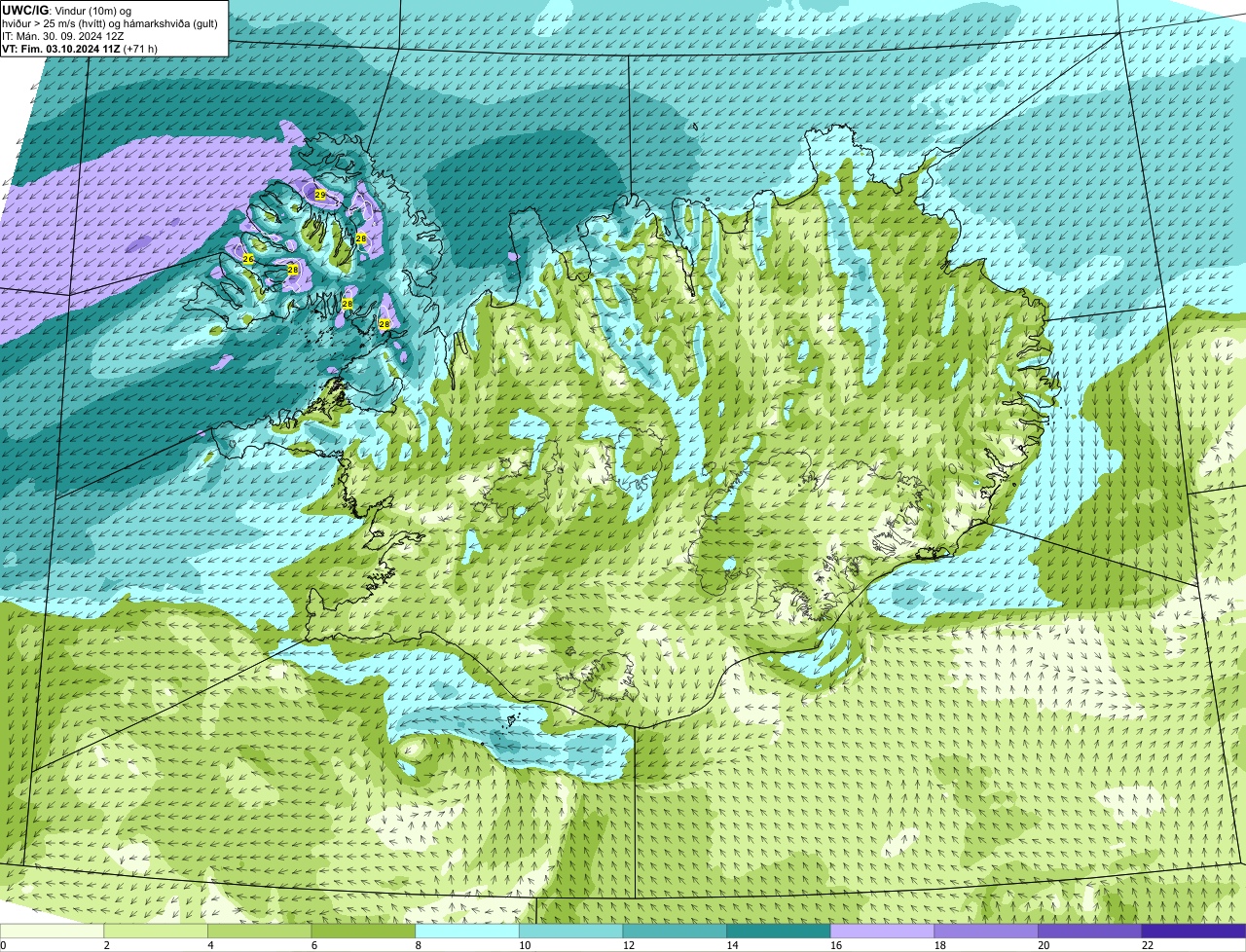Pick the purple legend swatch between 18 and 20
Screen dimensions: 1246x952
click(x=986, y=931)
